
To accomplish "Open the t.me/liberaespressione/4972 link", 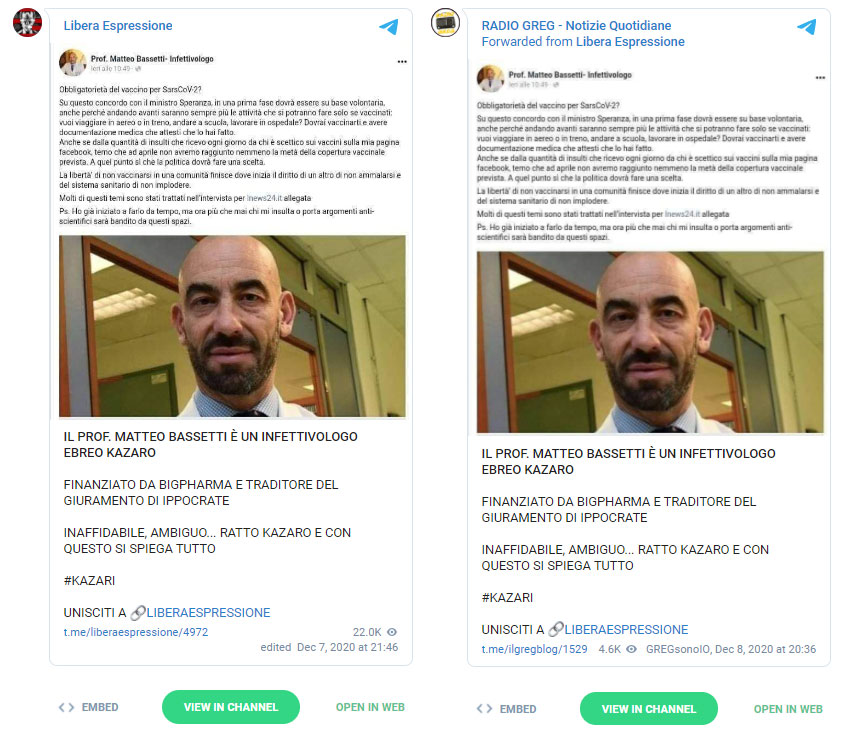I will [x=136, y=632].
